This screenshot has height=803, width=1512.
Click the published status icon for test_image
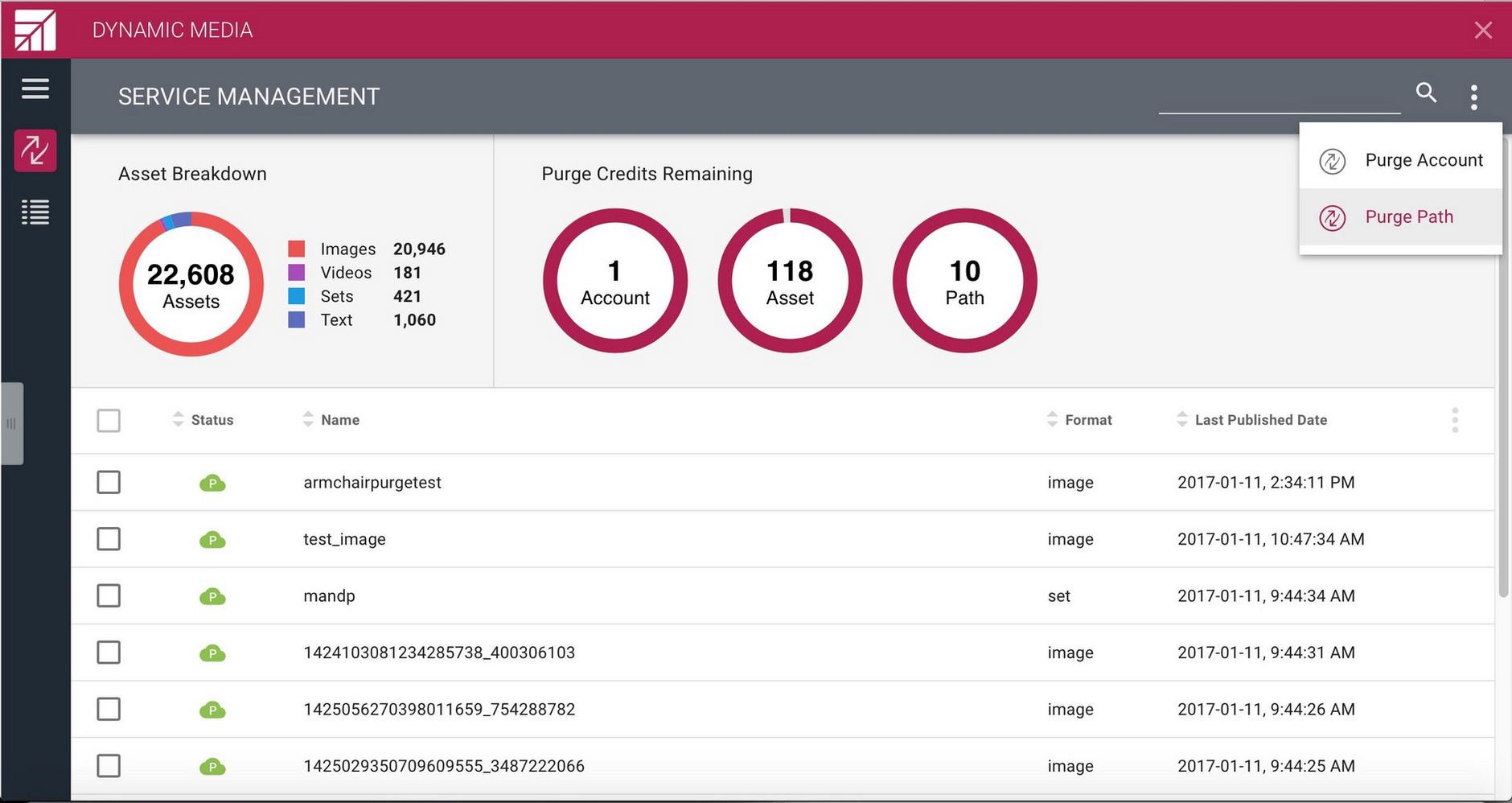(212, 540)
